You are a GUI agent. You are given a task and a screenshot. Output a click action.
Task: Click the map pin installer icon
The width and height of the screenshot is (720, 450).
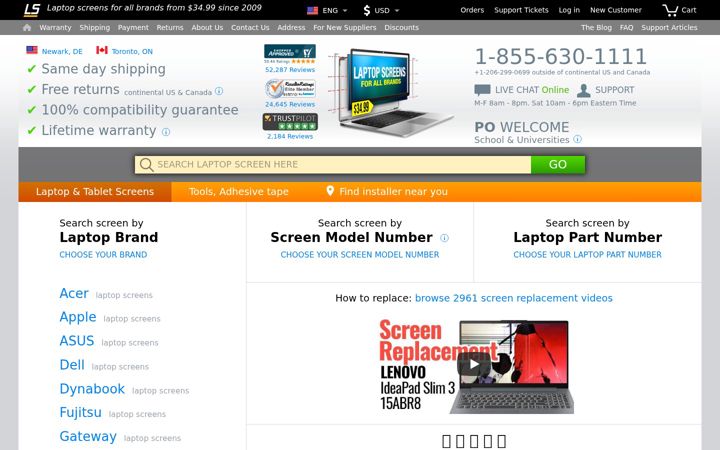click(330, 191)
